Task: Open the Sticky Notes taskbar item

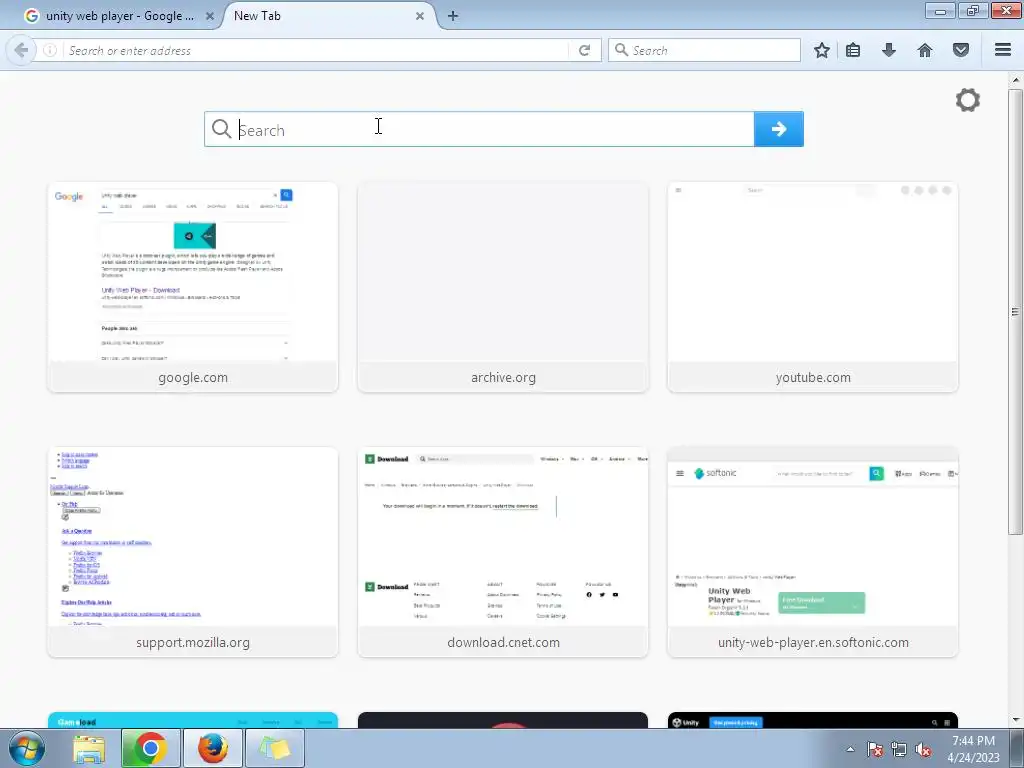Action: click(275, 748)
